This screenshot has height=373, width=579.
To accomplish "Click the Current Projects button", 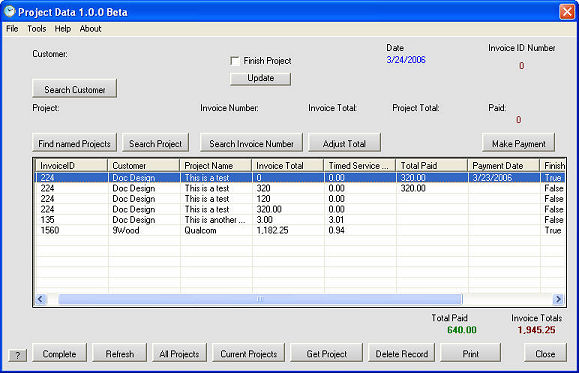I will point(249,353).
